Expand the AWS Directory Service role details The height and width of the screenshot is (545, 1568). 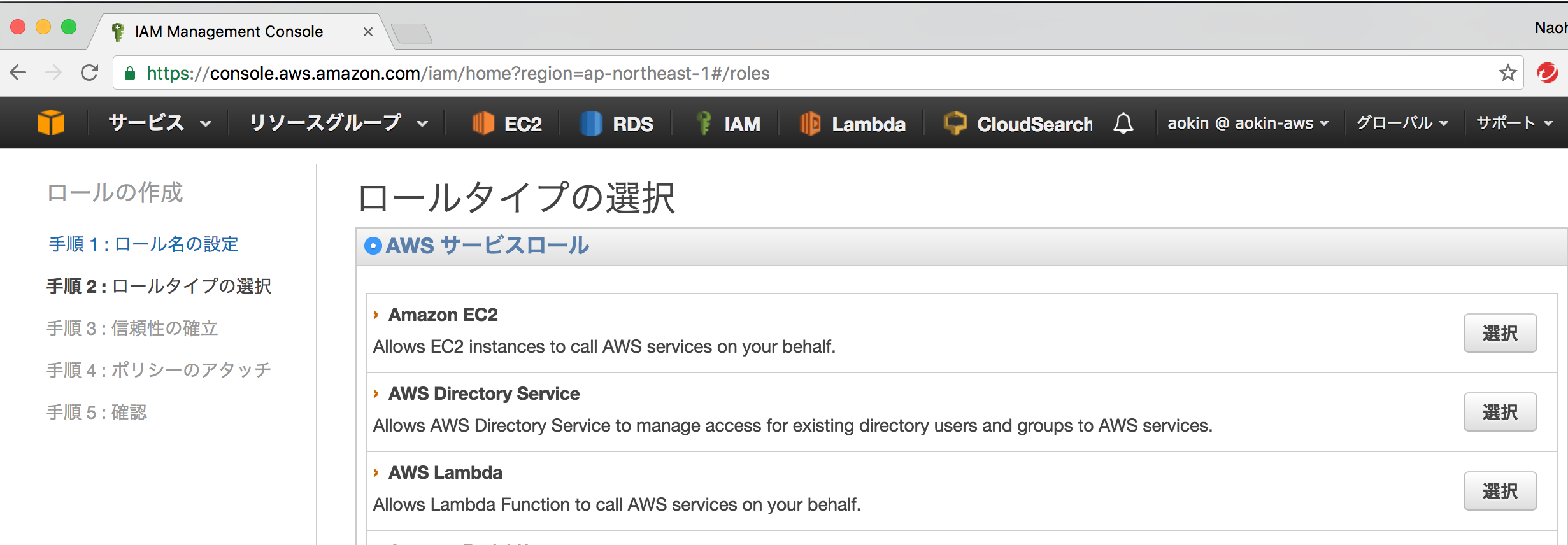click(x=376, y=393)
